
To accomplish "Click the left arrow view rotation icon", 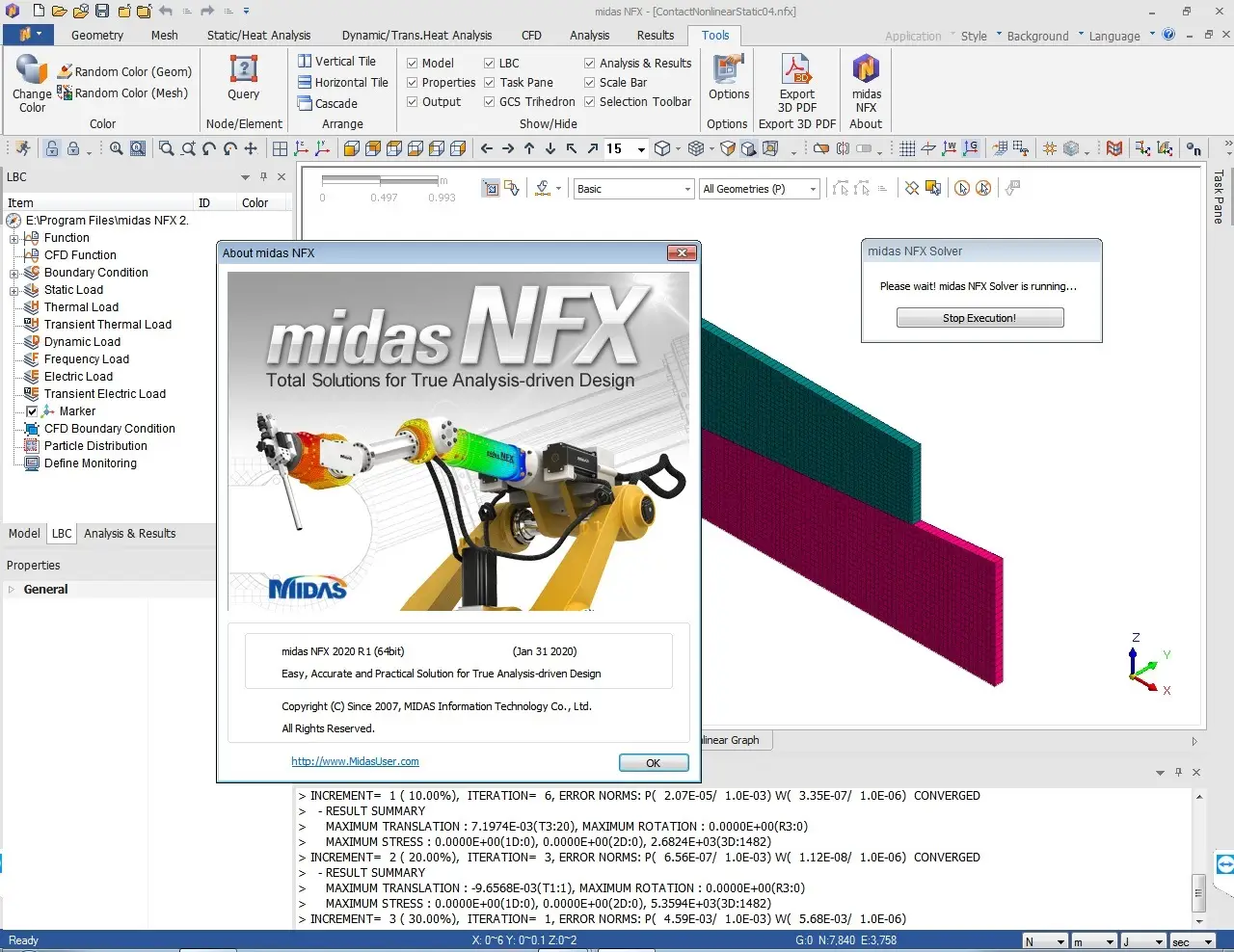I will (x=486, y=148).
